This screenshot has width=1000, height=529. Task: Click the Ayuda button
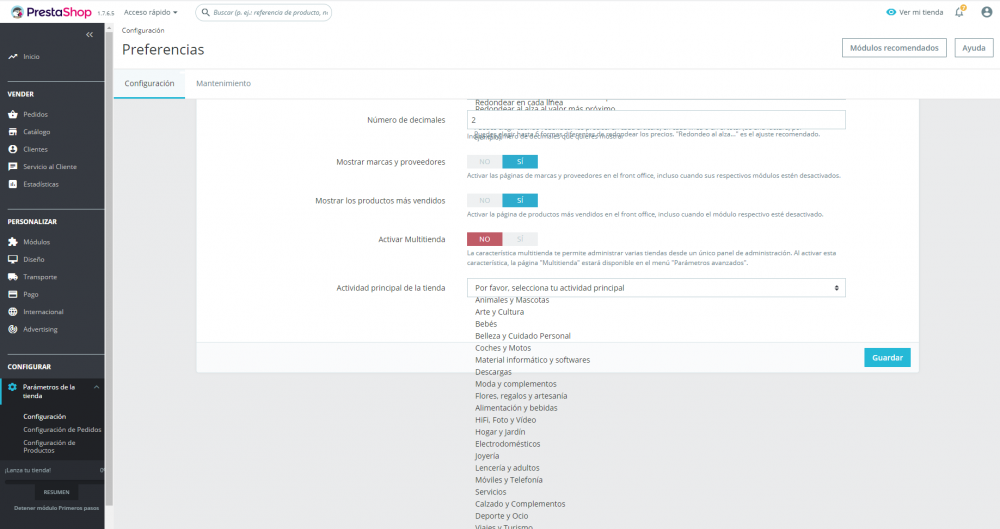(x=974, y=48)
